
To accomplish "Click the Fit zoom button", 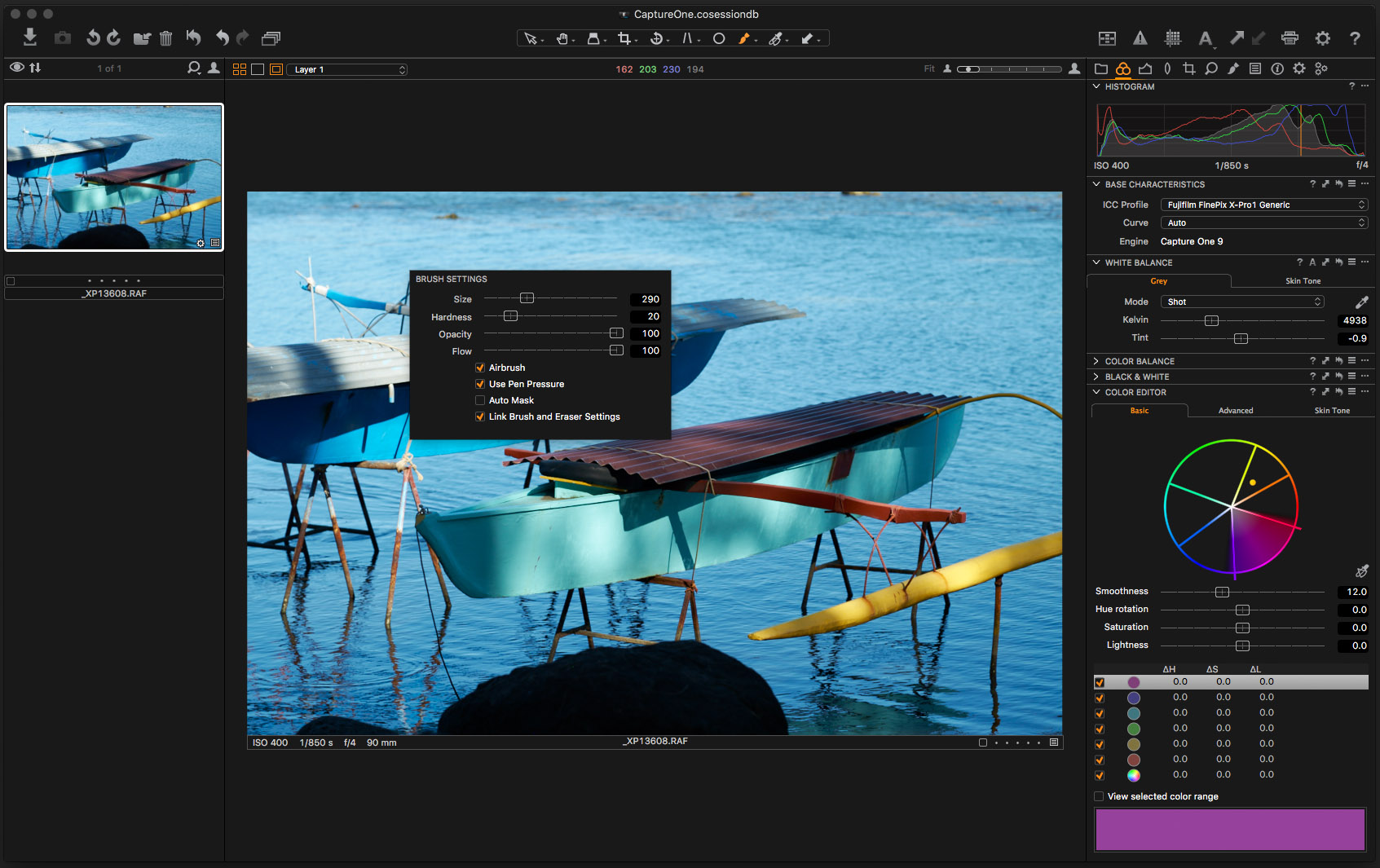I will tap(929, 69).
